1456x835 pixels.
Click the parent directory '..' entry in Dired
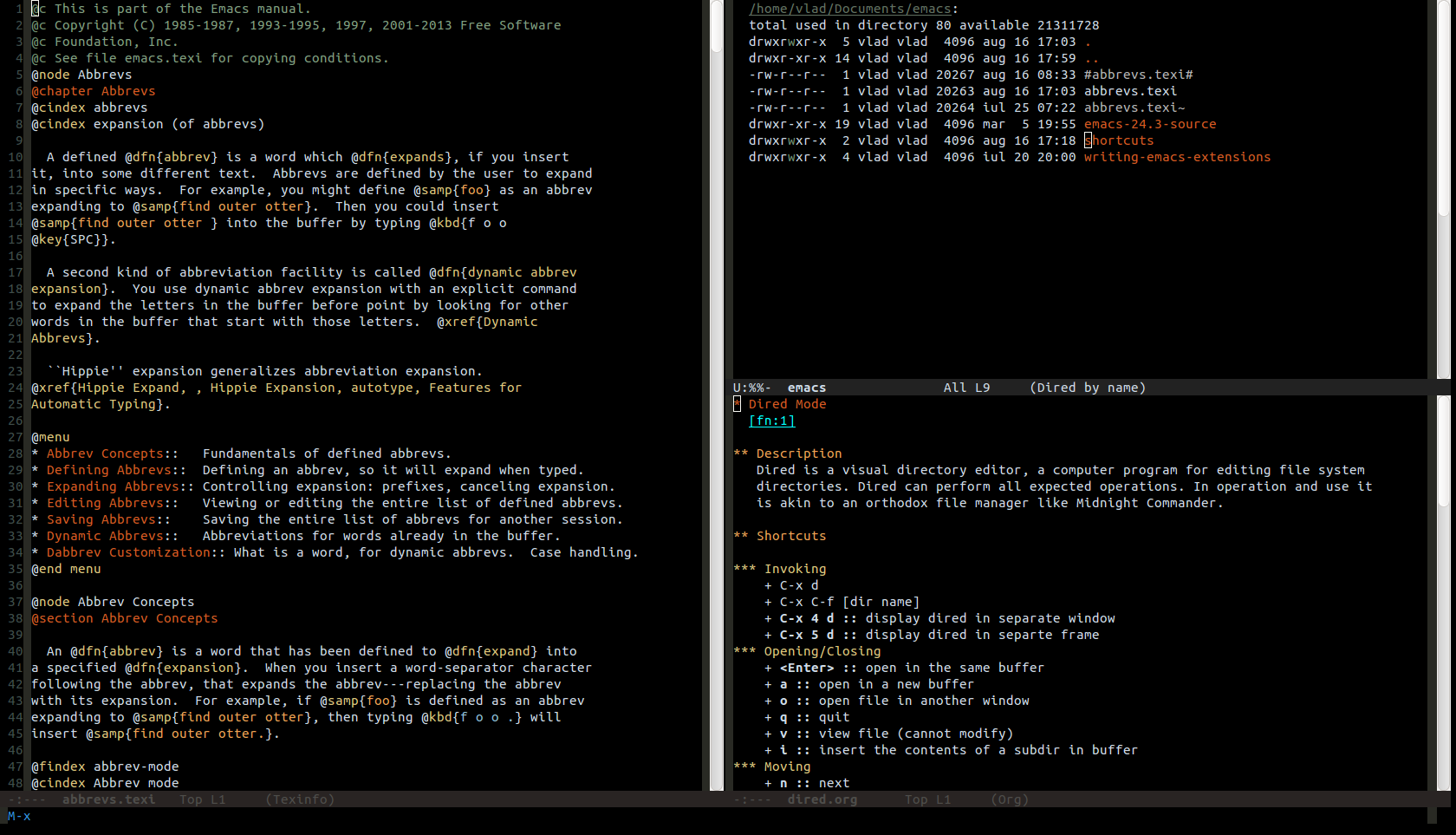point(1091,58)
